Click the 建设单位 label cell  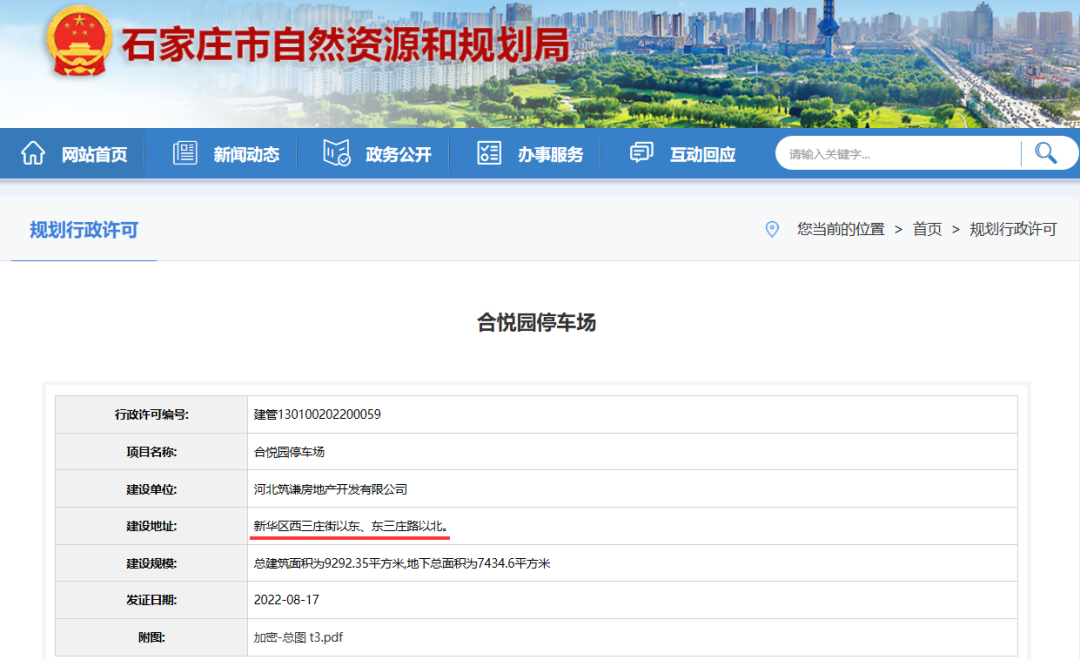[152, 489]
